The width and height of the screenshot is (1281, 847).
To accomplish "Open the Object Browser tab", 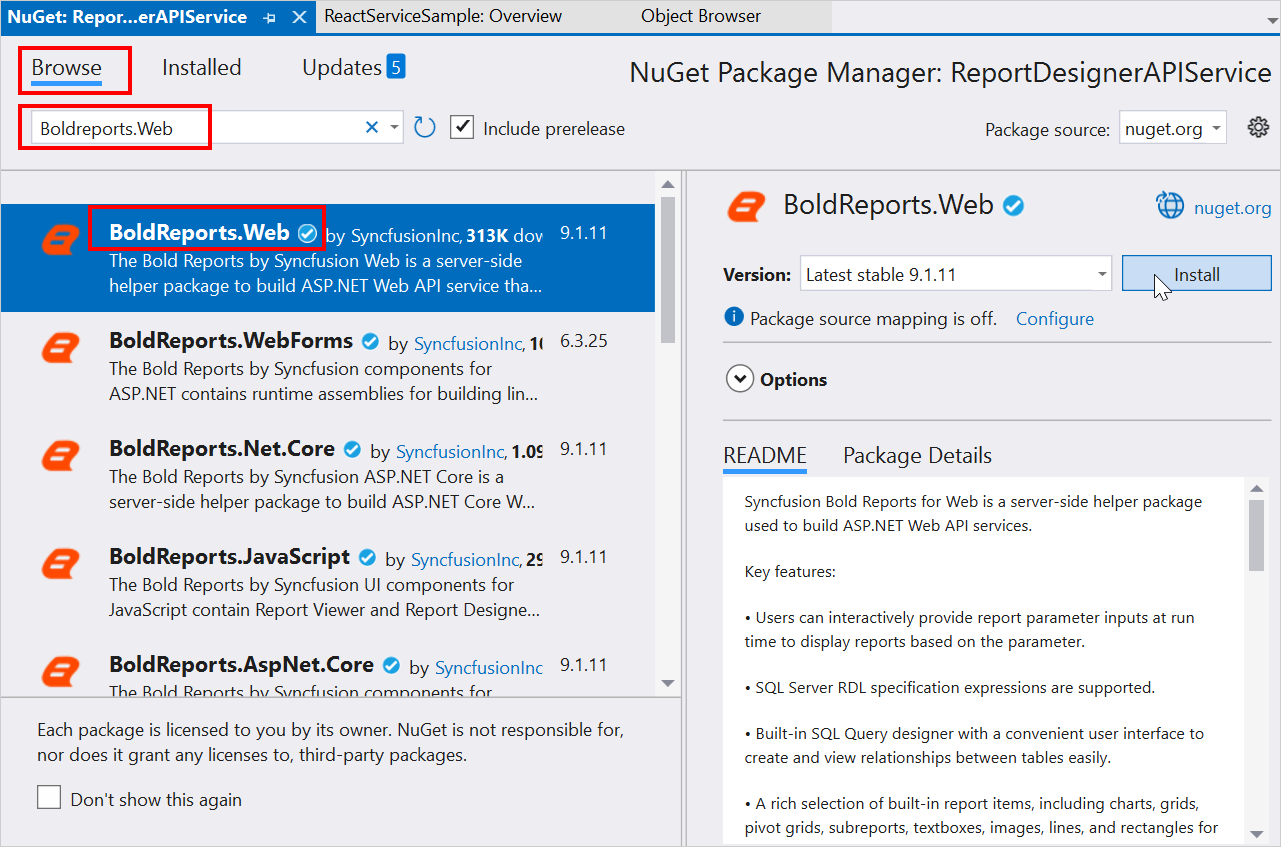I will tap(701, 16).
